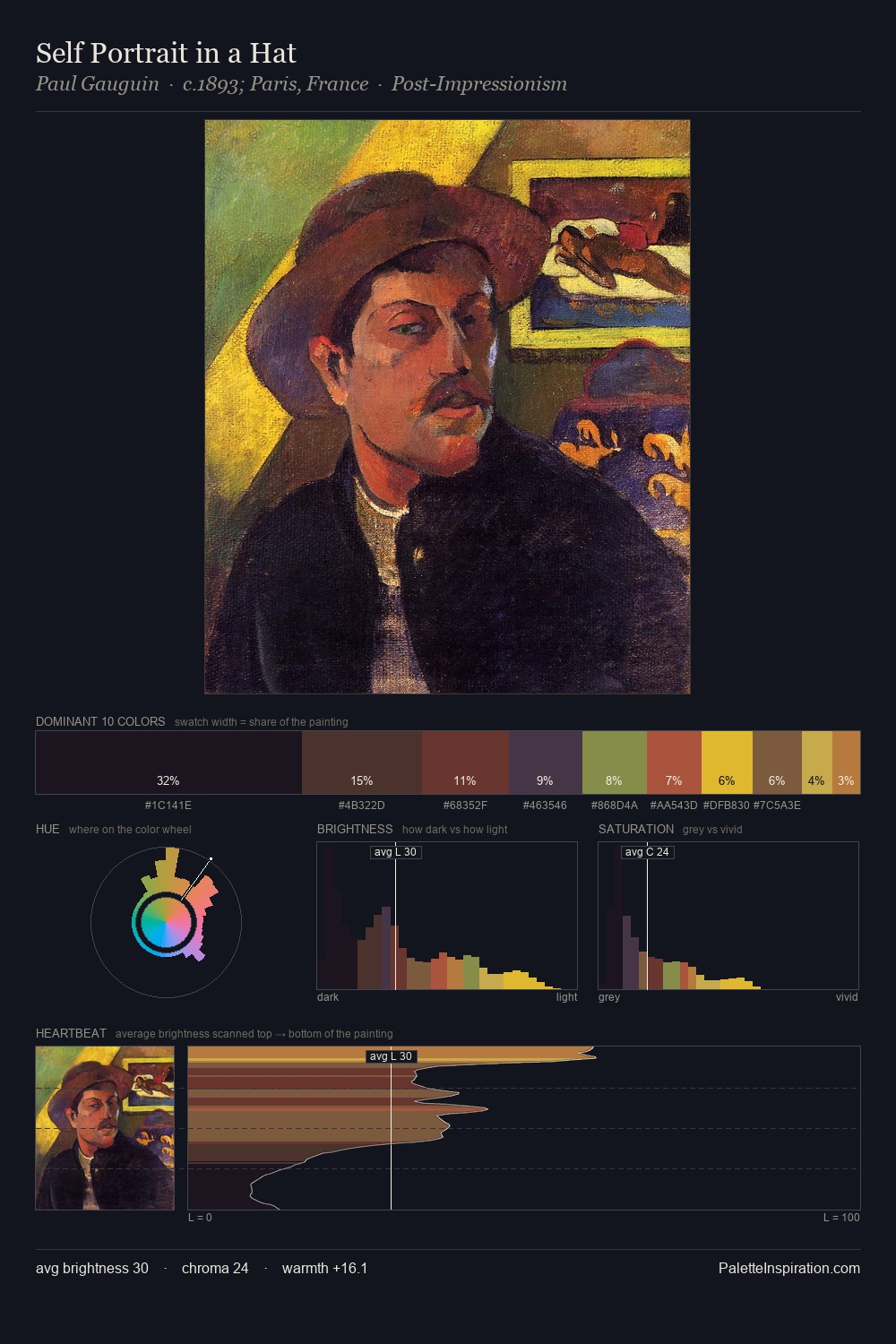Click the hex code '#DFB830' label
Screen dimensions: 896x1344
pos(727,806)
